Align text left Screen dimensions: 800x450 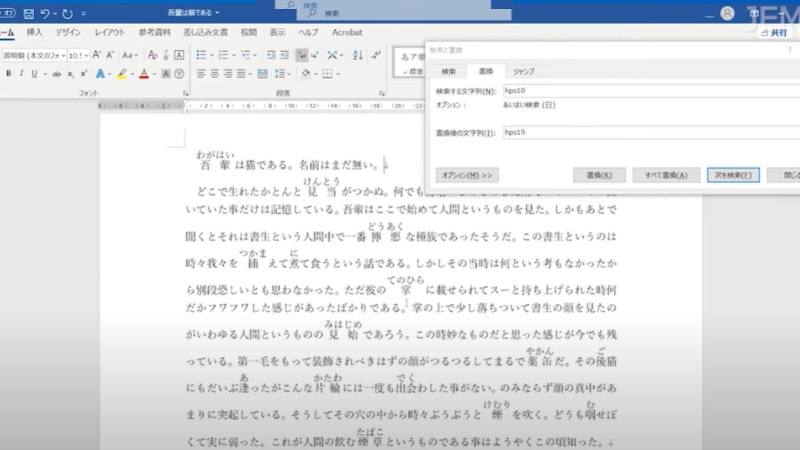tap(201, 74)
